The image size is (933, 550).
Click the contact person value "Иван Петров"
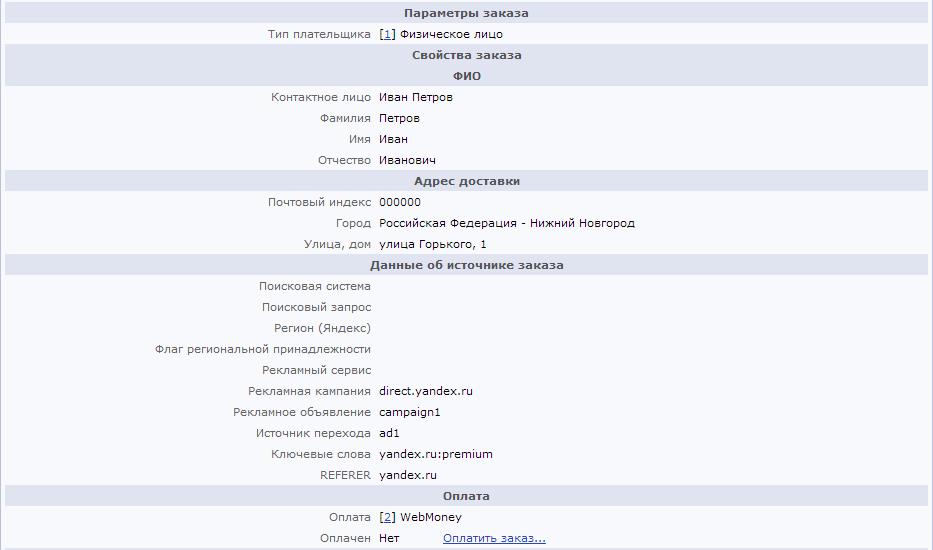pyautogui.click(x=416, y=97)
